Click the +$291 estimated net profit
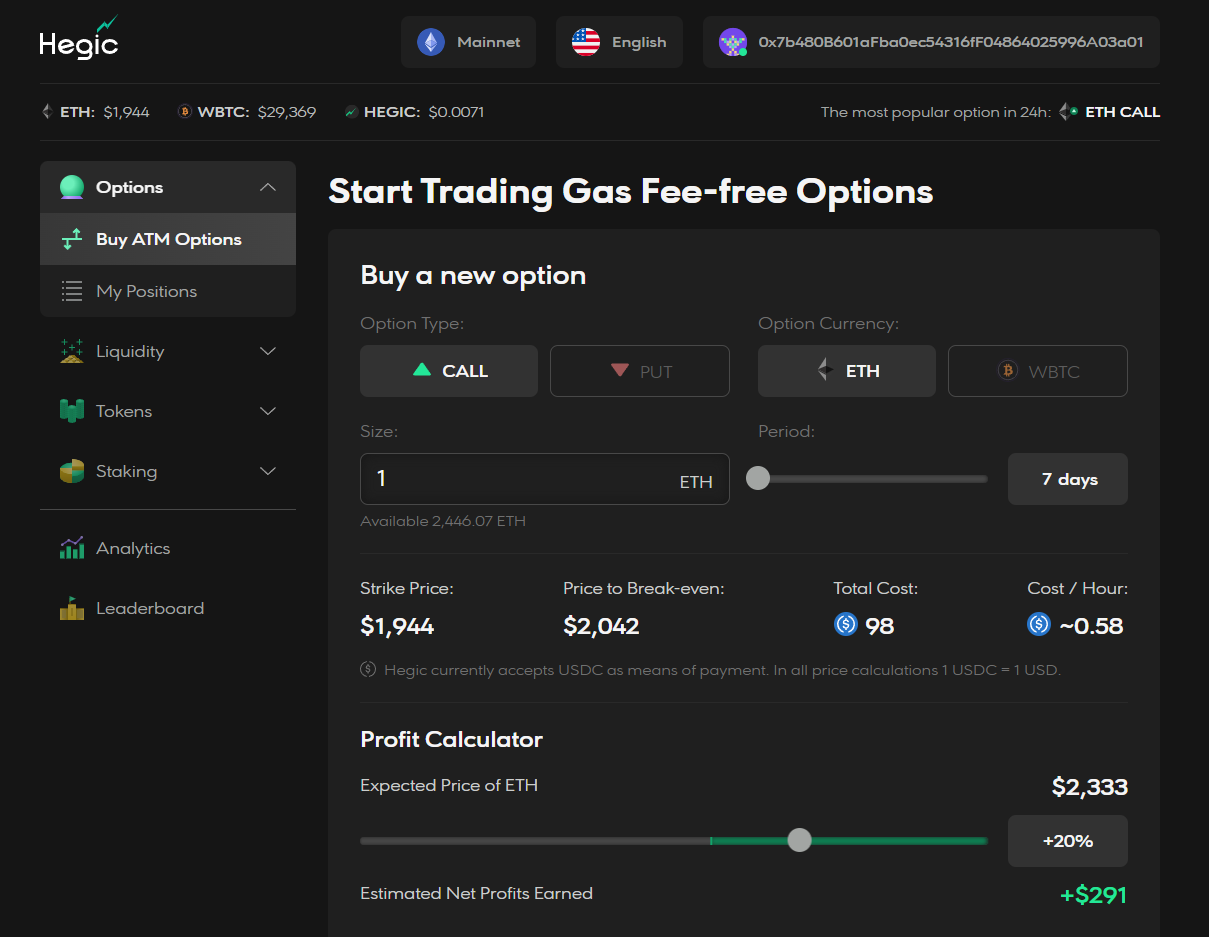 1093,895
